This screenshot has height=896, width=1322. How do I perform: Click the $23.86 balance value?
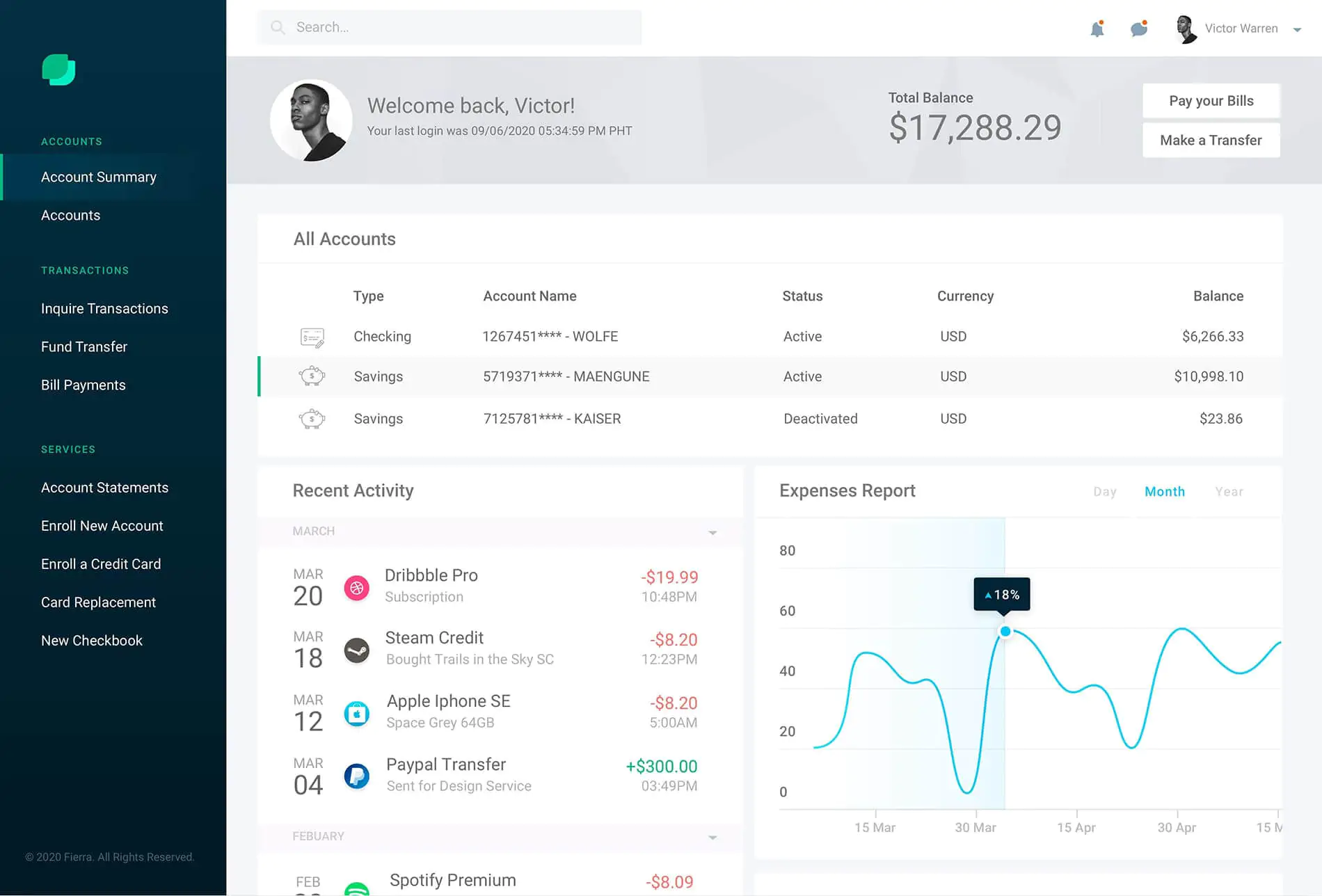point(1221,419)
